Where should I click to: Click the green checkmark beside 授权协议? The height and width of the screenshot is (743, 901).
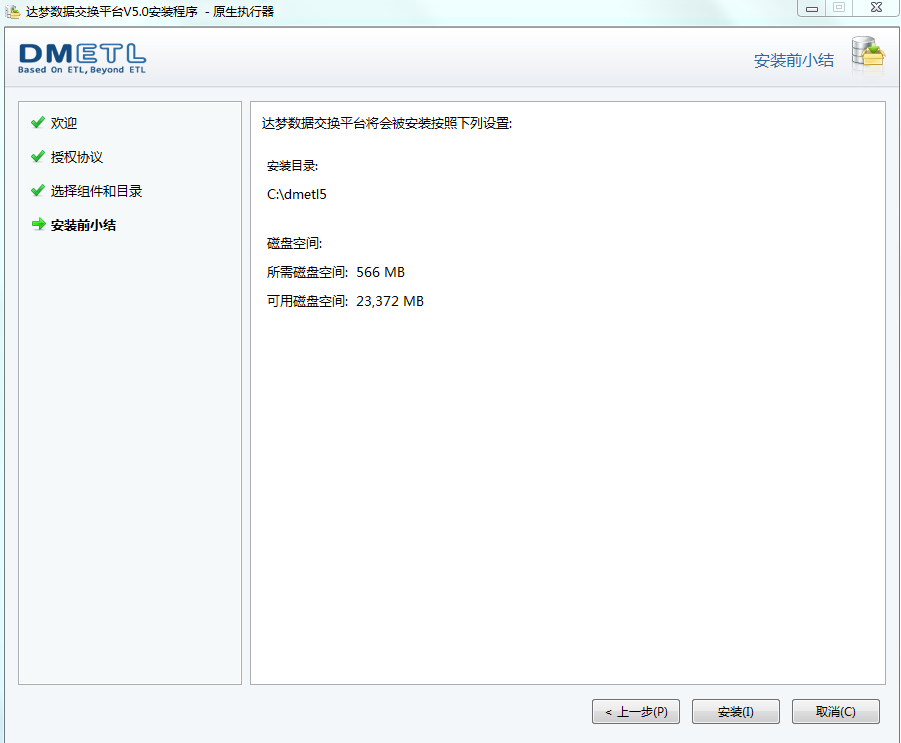38,156
